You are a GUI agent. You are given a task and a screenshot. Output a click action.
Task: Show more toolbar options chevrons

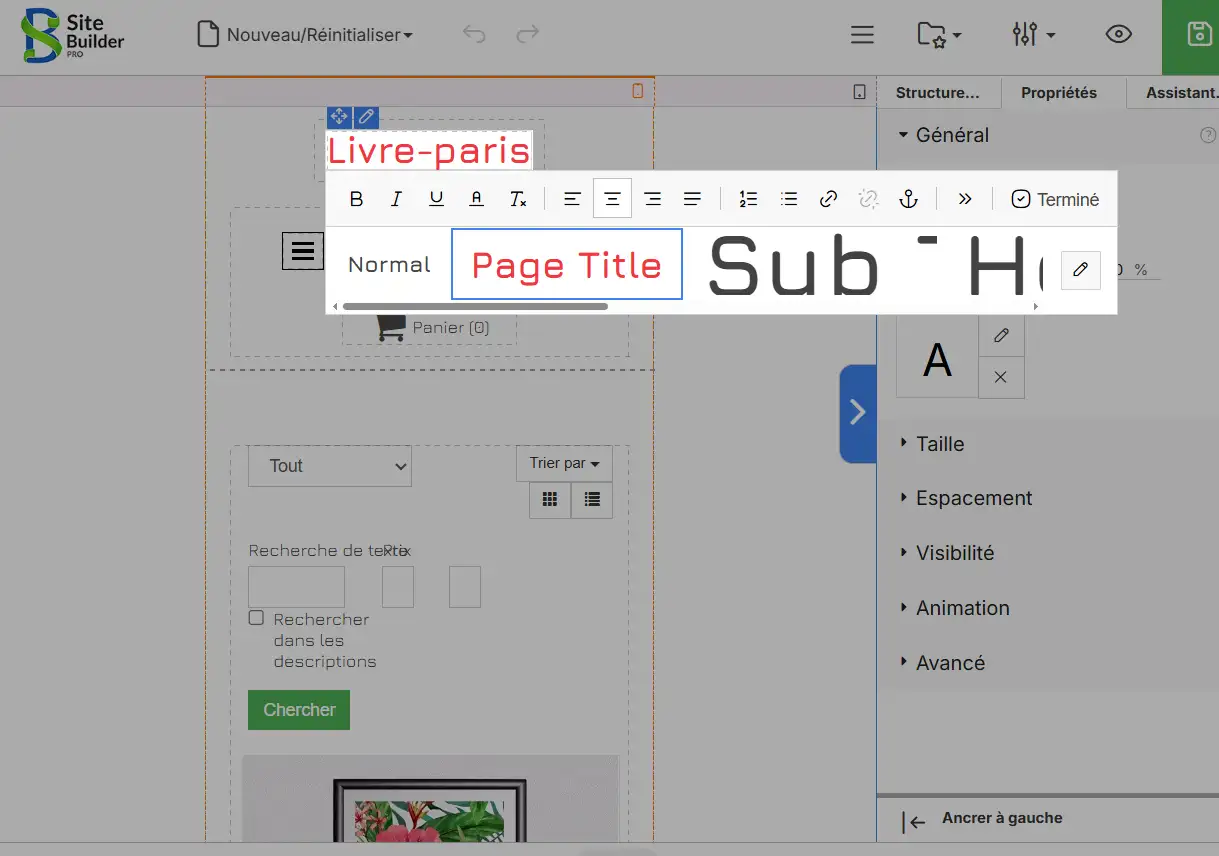965,199
